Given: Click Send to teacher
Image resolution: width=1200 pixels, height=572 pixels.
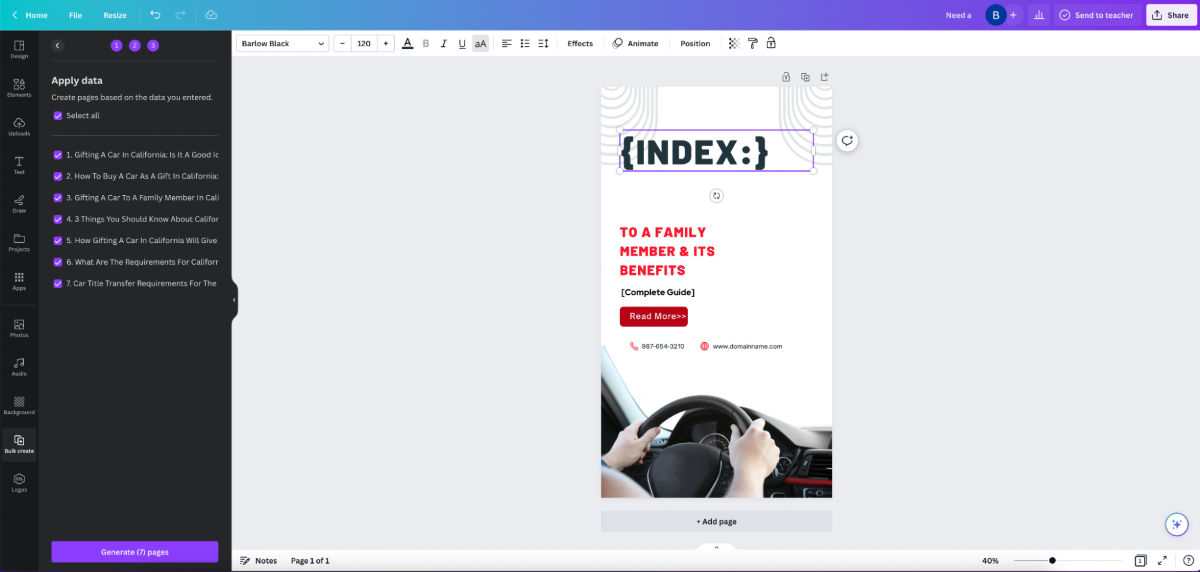Looking at the screenshot, I should 1096,15.
